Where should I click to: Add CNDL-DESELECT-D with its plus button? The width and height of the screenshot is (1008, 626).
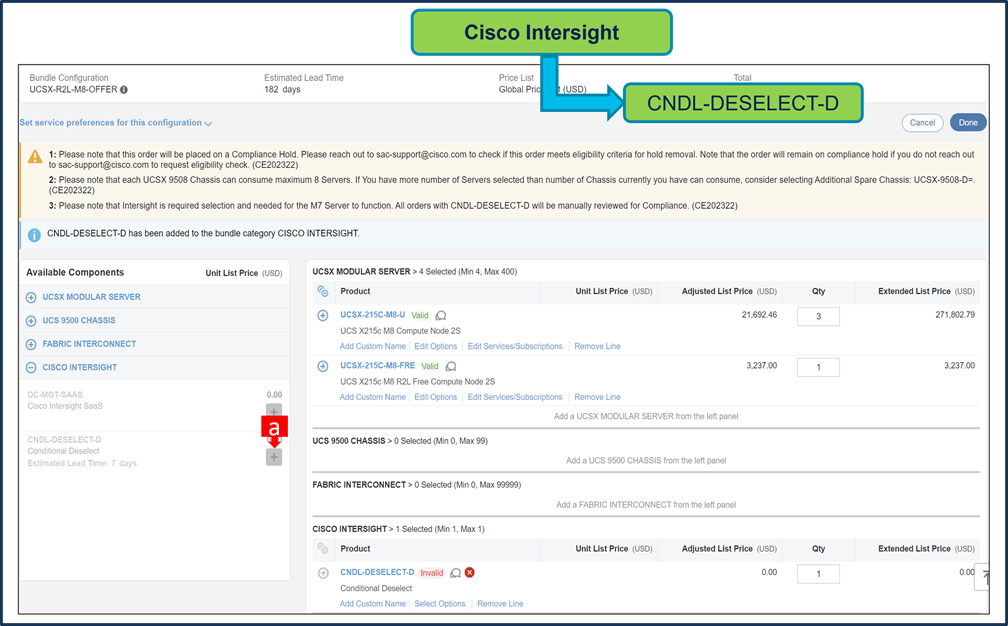point(274,457)
